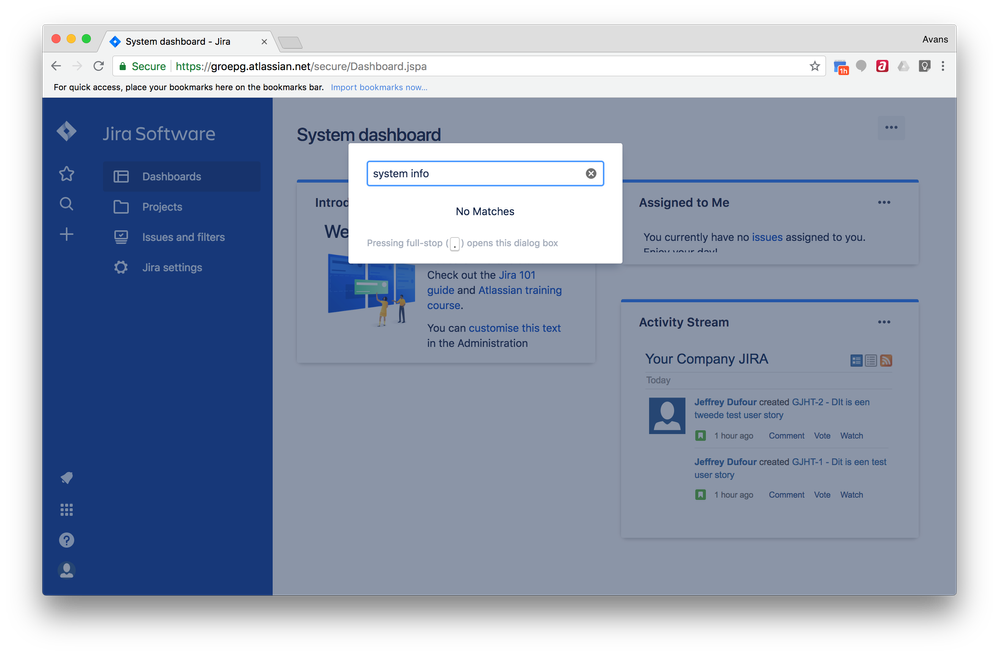Click the Avans profile name in Chrome
The width and height of the screenshot is (999, 656).
coord(935,39)
